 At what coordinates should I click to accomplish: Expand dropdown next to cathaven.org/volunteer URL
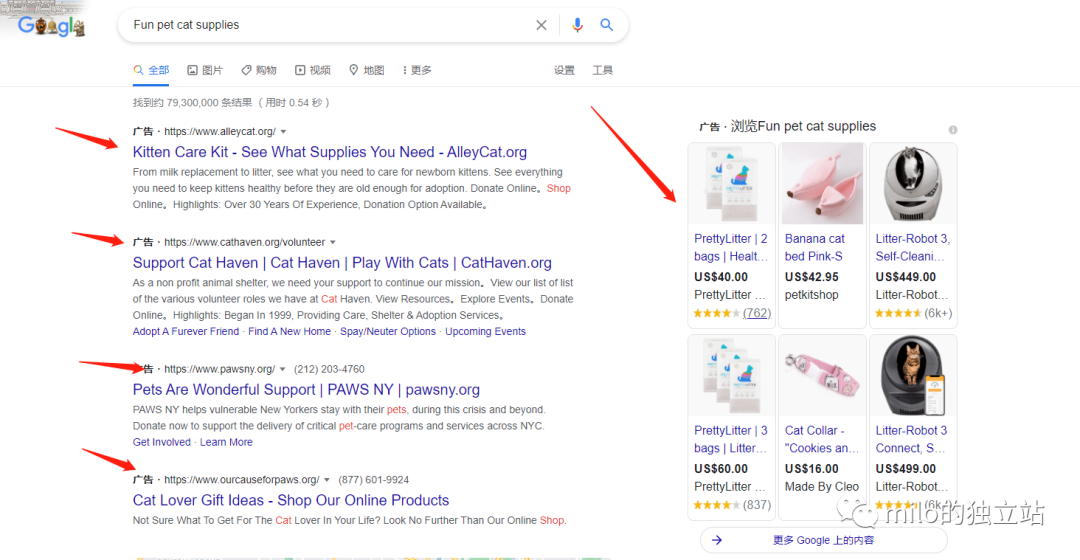(333, 242)
